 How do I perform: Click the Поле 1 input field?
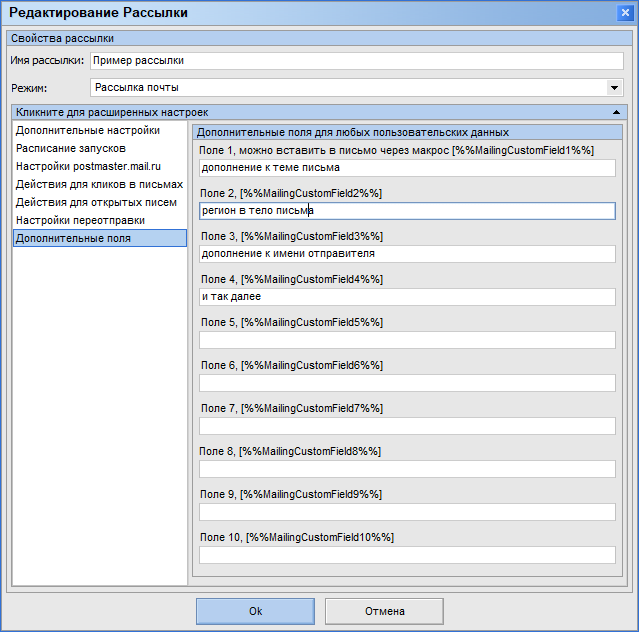pyautogui.click(x=407, y=168)
